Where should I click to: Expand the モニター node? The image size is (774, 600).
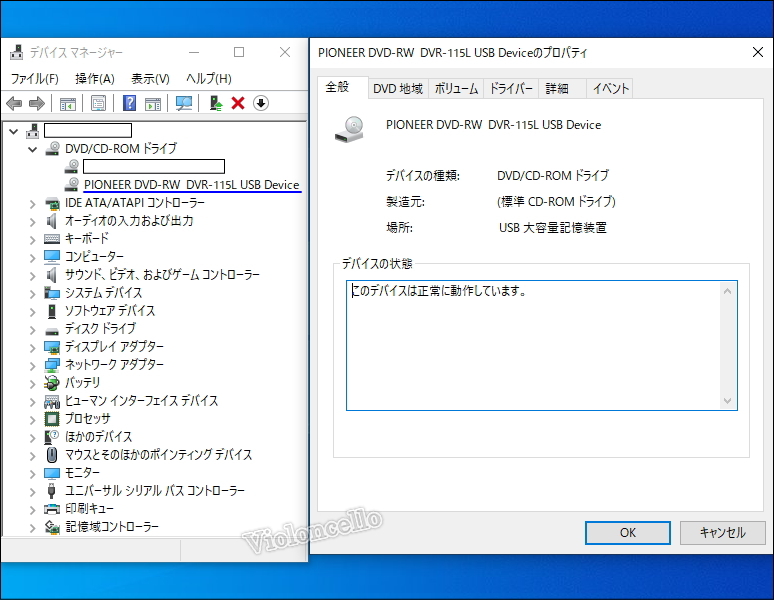tap(33, 473)
